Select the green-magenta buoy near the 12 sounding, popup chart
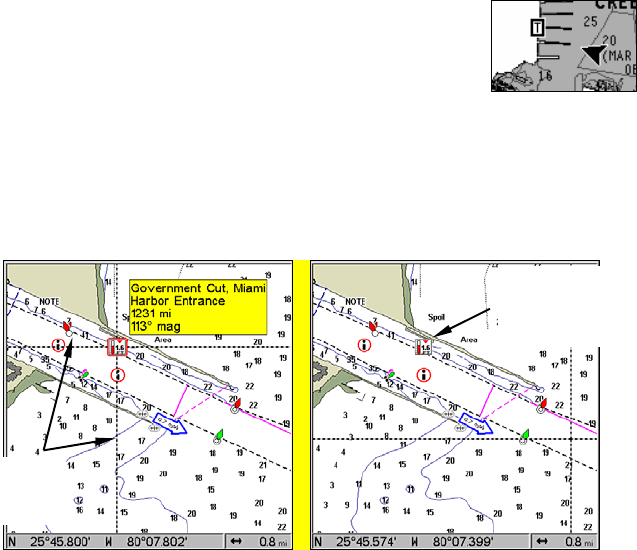 (x=84, y=374)
